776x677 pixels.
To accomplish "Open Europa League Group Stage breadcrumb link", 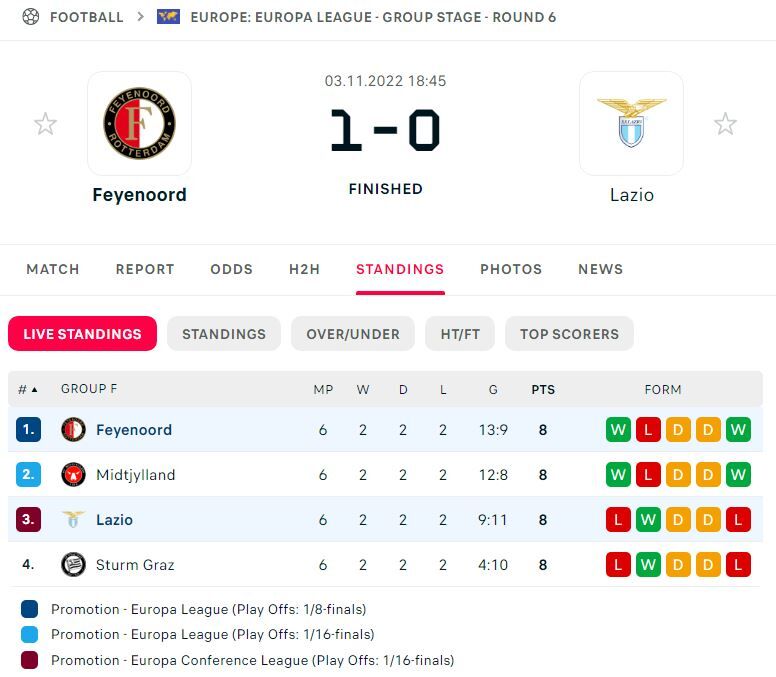I will click(x=373, y=17).
